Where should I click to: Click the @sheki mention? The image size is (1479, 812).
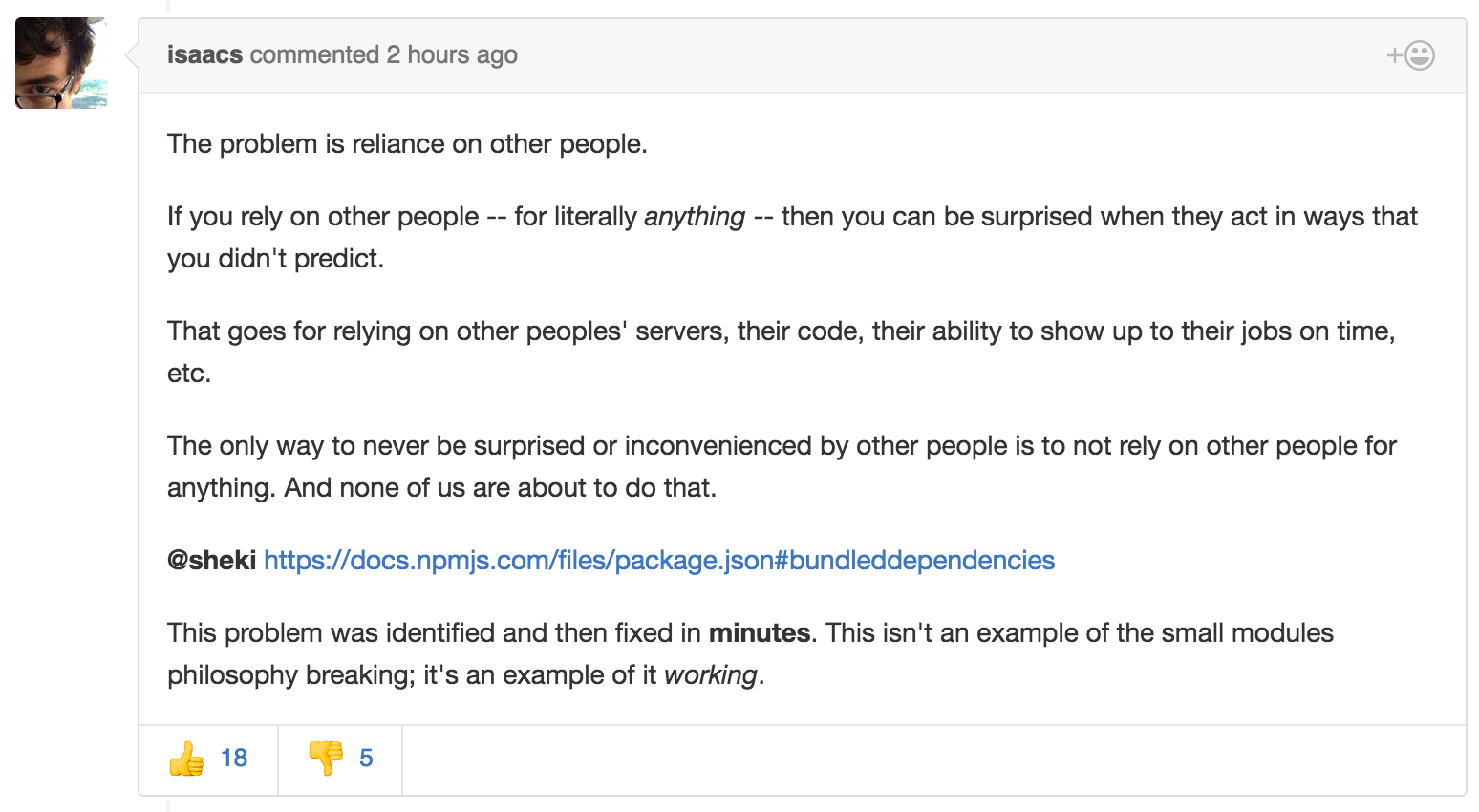coord(211,560)
